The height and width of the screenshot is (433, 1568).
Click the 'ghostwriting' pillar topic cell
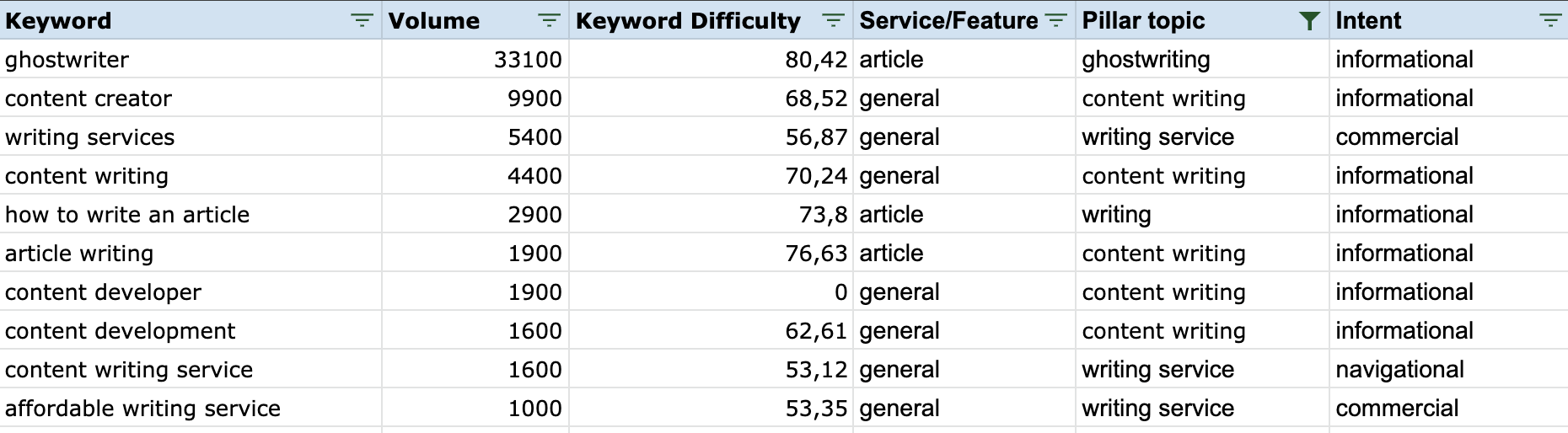click(x=1202, y=59)
